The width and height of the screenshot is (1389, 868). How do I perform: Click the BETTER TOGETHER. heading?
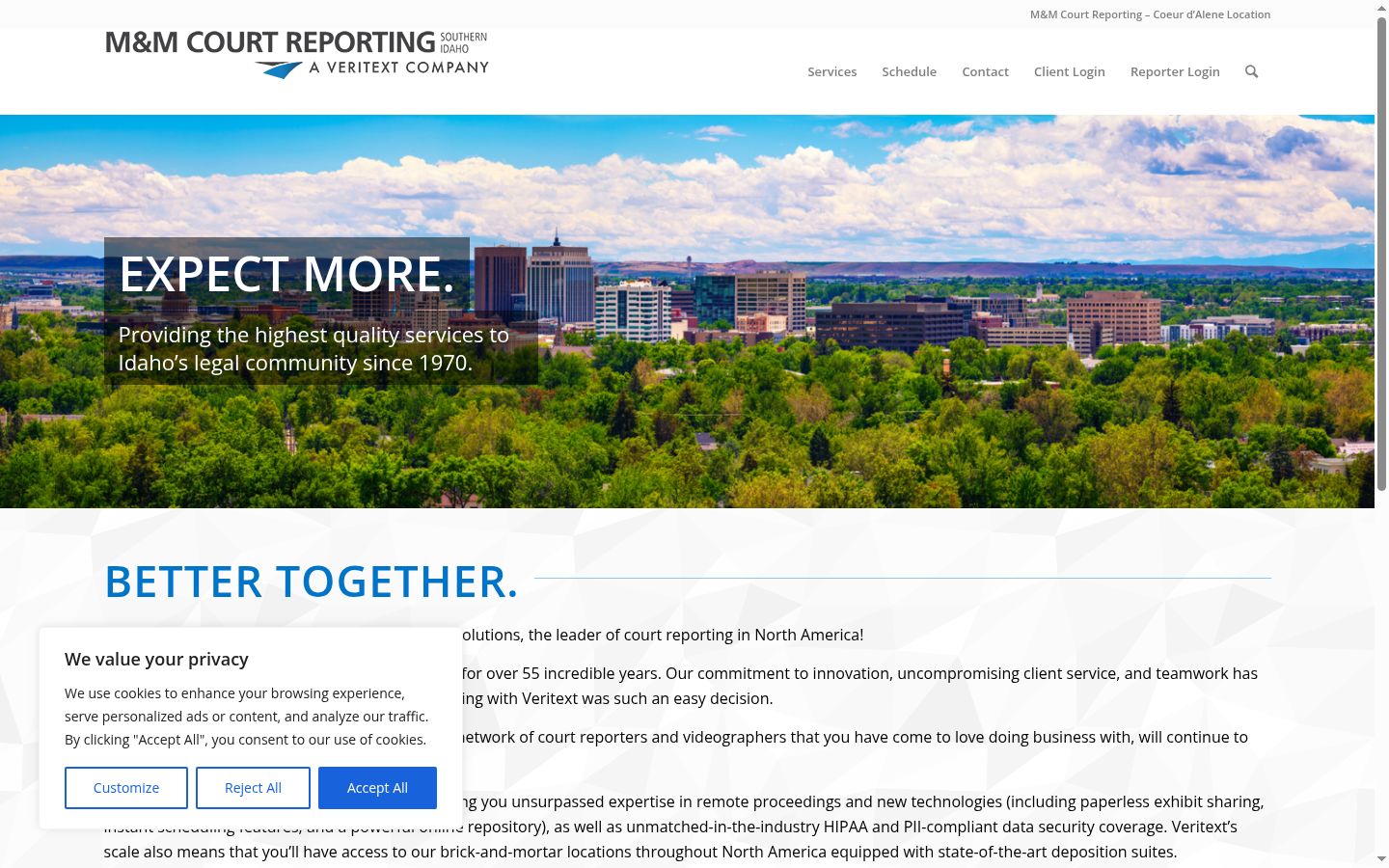[x=312, y=582]
